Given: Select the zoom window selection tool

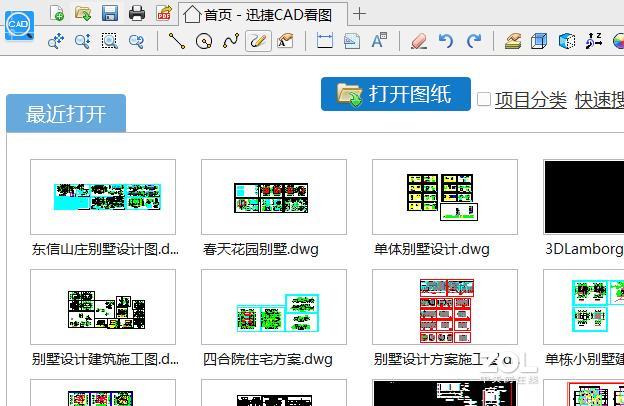Looking at the screenshot, I should [109, 41].
